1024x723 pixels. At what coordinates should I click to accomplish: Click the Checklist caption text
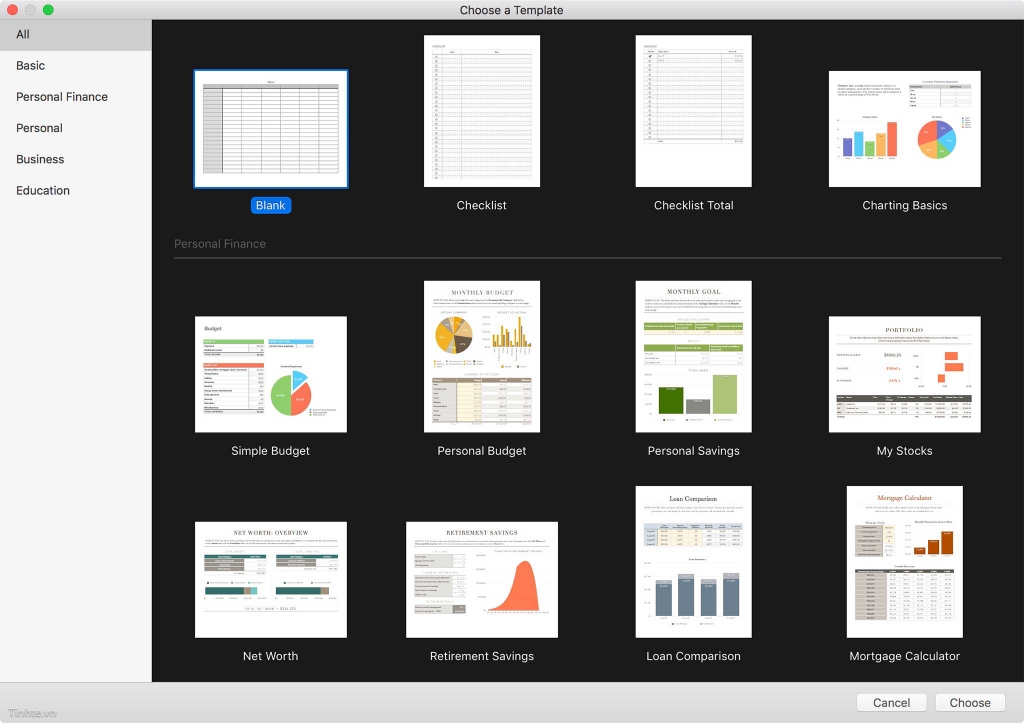(x=481, y=205)
